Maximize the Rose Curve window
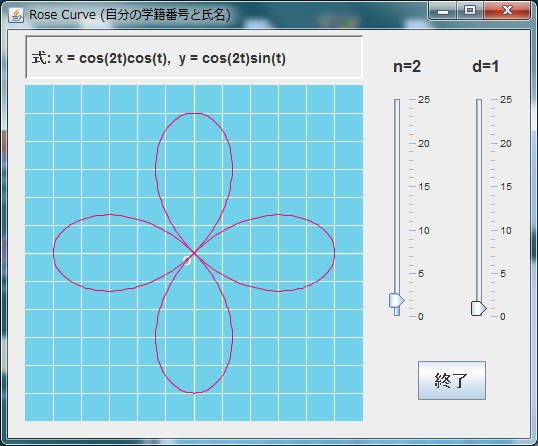Image resolution: width=538 pixels, height=446 pixels. (470, 11)
